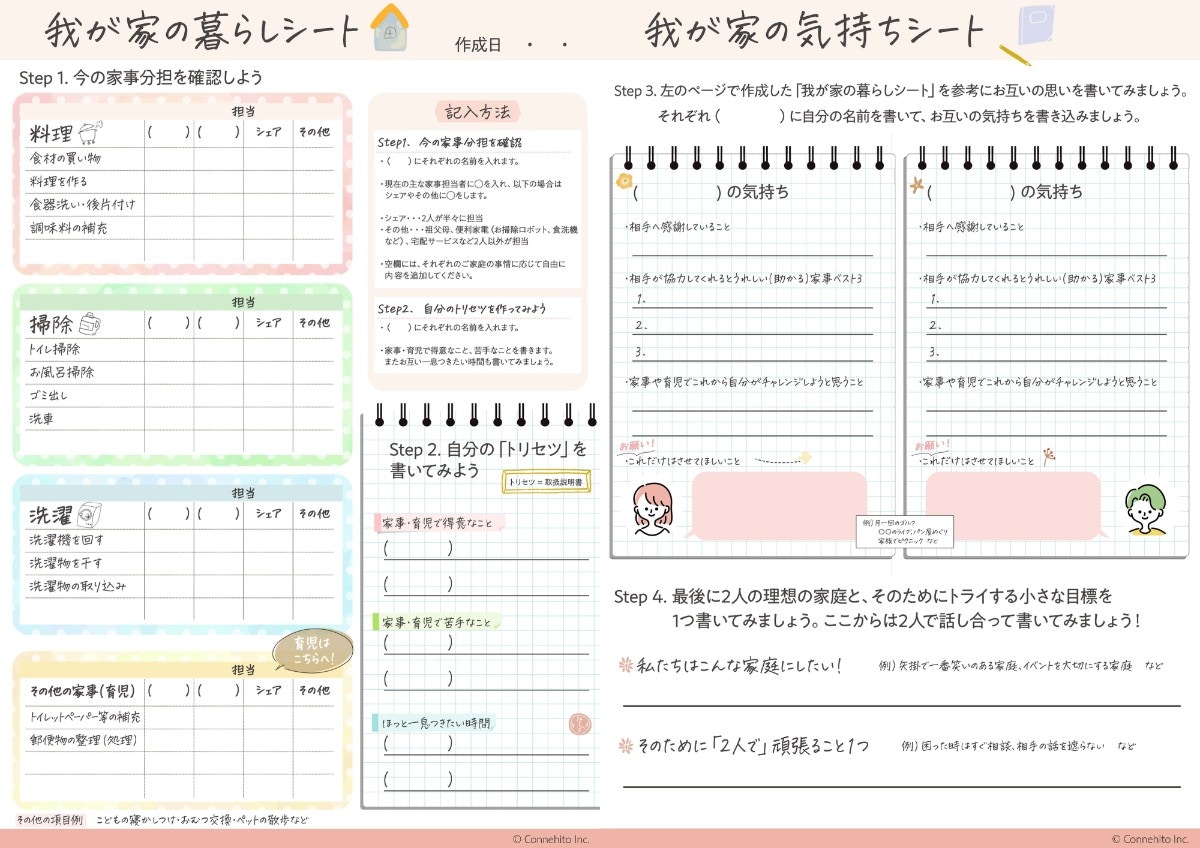Click the orange flower icon on the notebook page
The width and height of the screenshot is (1200, 848).
(x=625, y=181)
